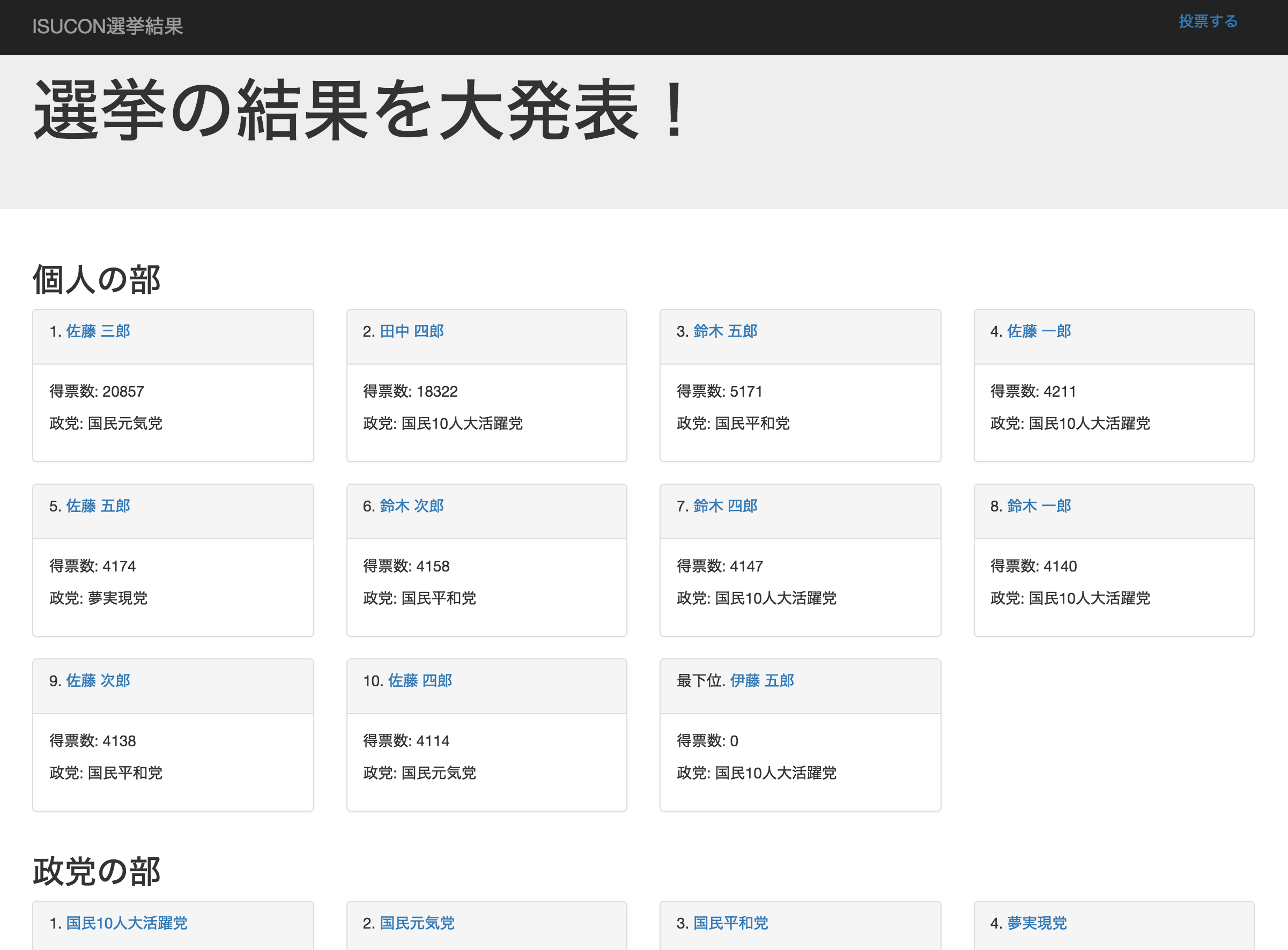Screen dimensions: 1288x950
Task: Click candidate 佐藤 五郎 name
Action: click(x=98, y=506)
